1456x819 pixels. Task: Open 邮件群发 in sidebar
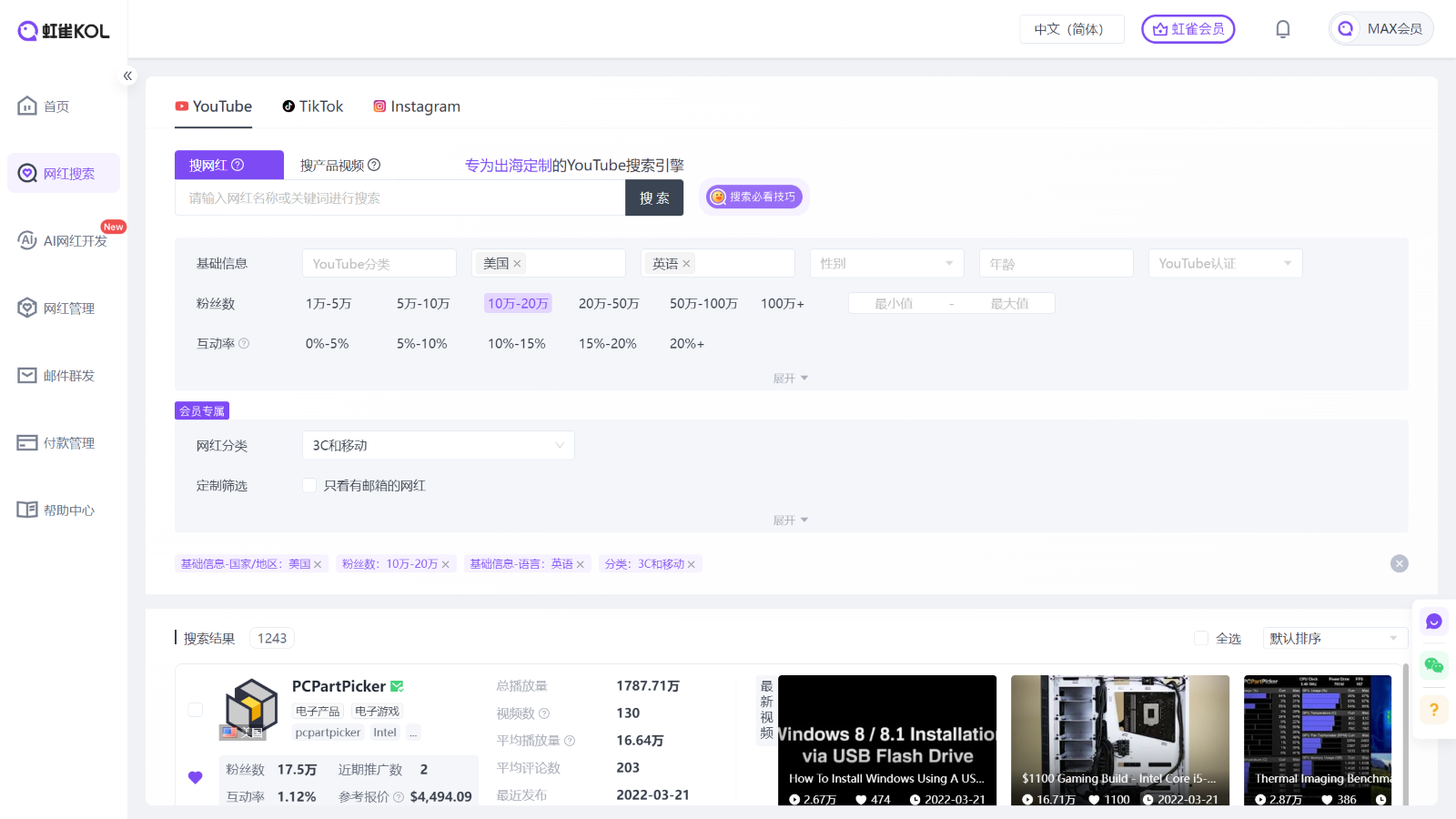(64, 375)
